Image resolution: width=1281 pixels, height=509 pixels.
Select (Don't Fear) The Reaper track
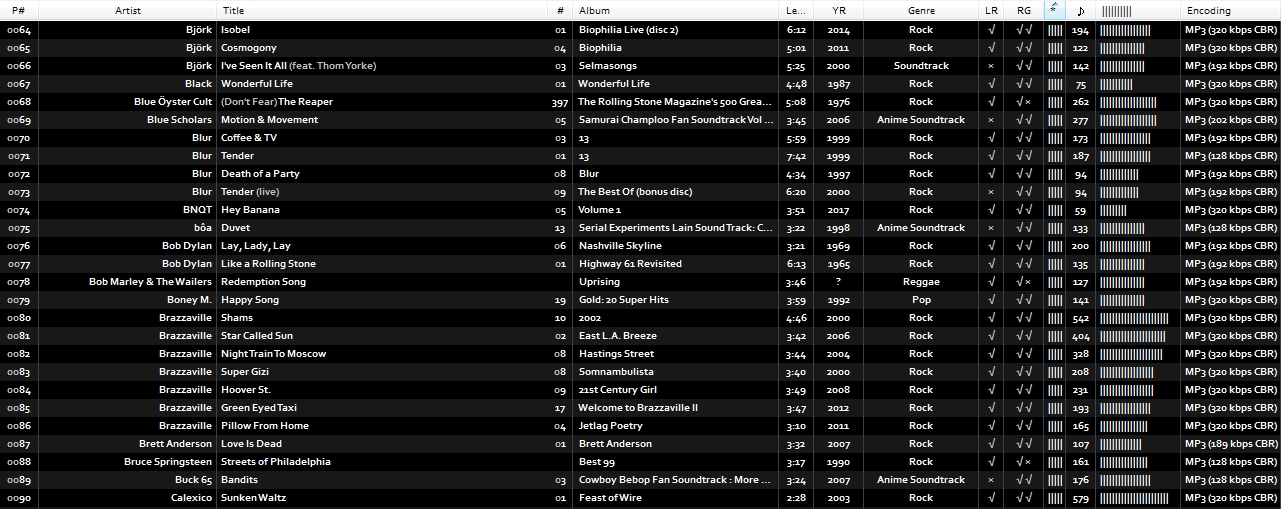tap(277, 102)
